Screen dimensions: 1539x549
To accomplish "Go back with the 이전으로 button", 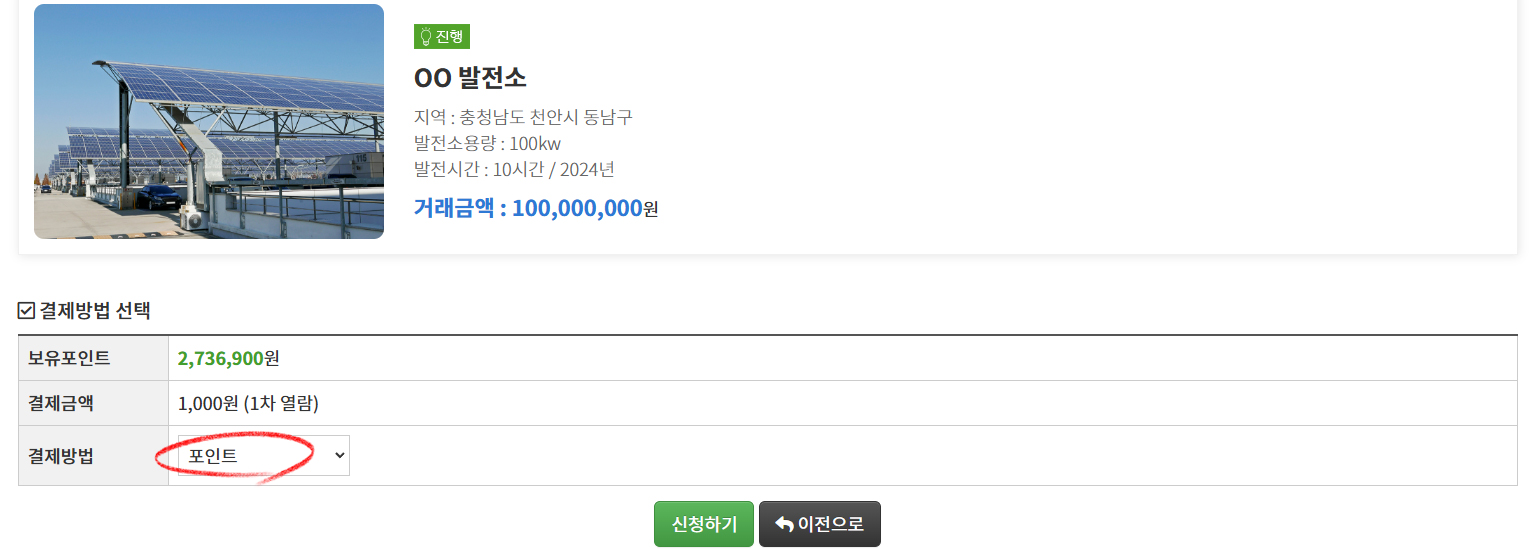I will [x=819, y=524].
